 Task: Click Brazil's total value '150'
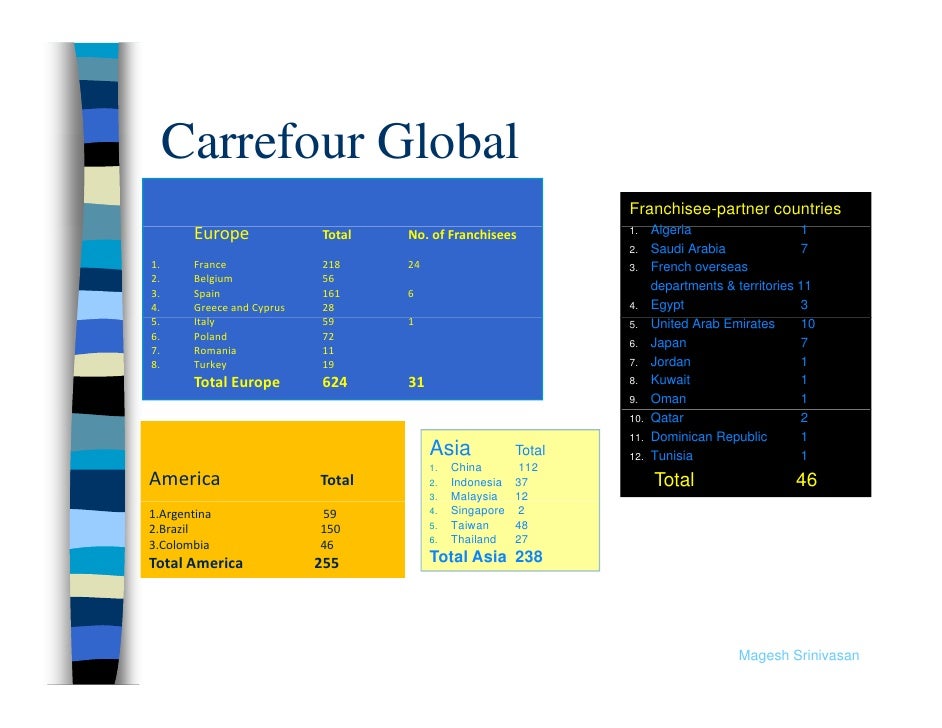(330, 529)
